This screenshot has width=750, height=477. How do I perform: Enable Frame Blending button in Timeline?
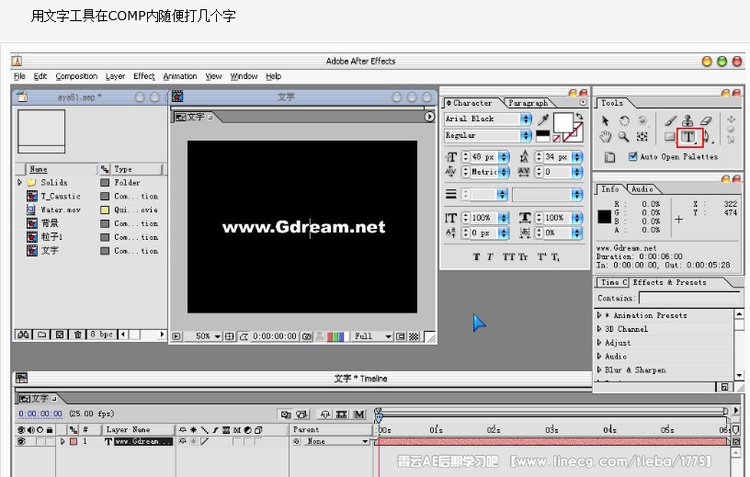point(342,414)
